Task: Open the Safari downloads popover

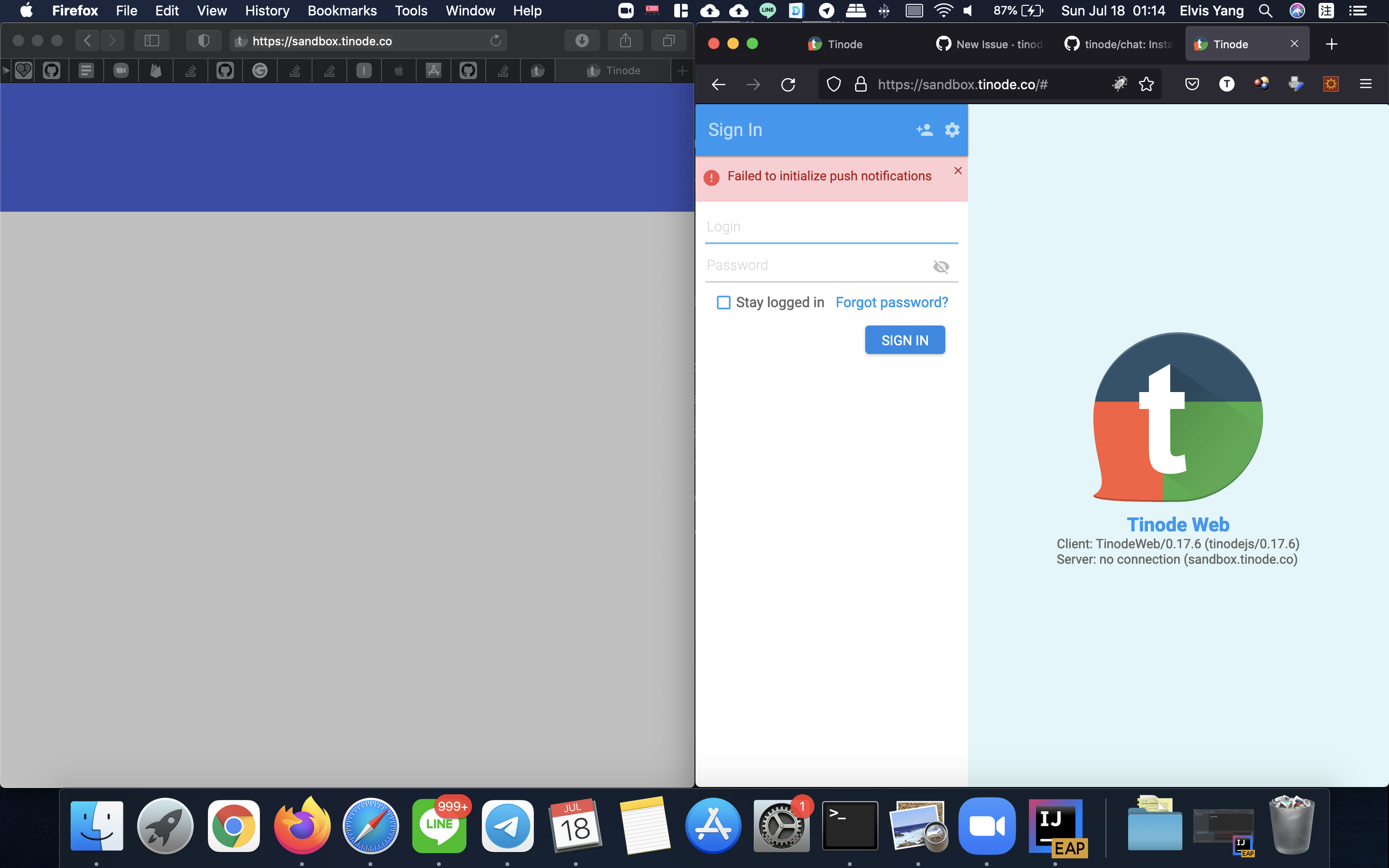Action: (582, 40)
